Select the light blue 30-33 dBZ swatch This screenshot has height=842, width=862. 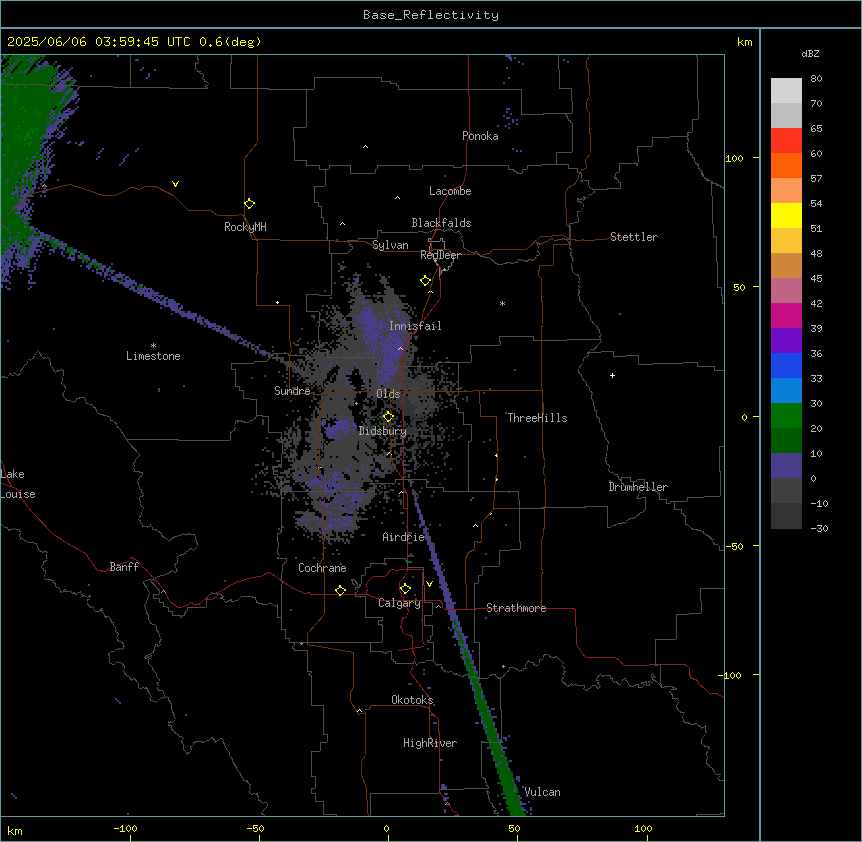[786, 390]
